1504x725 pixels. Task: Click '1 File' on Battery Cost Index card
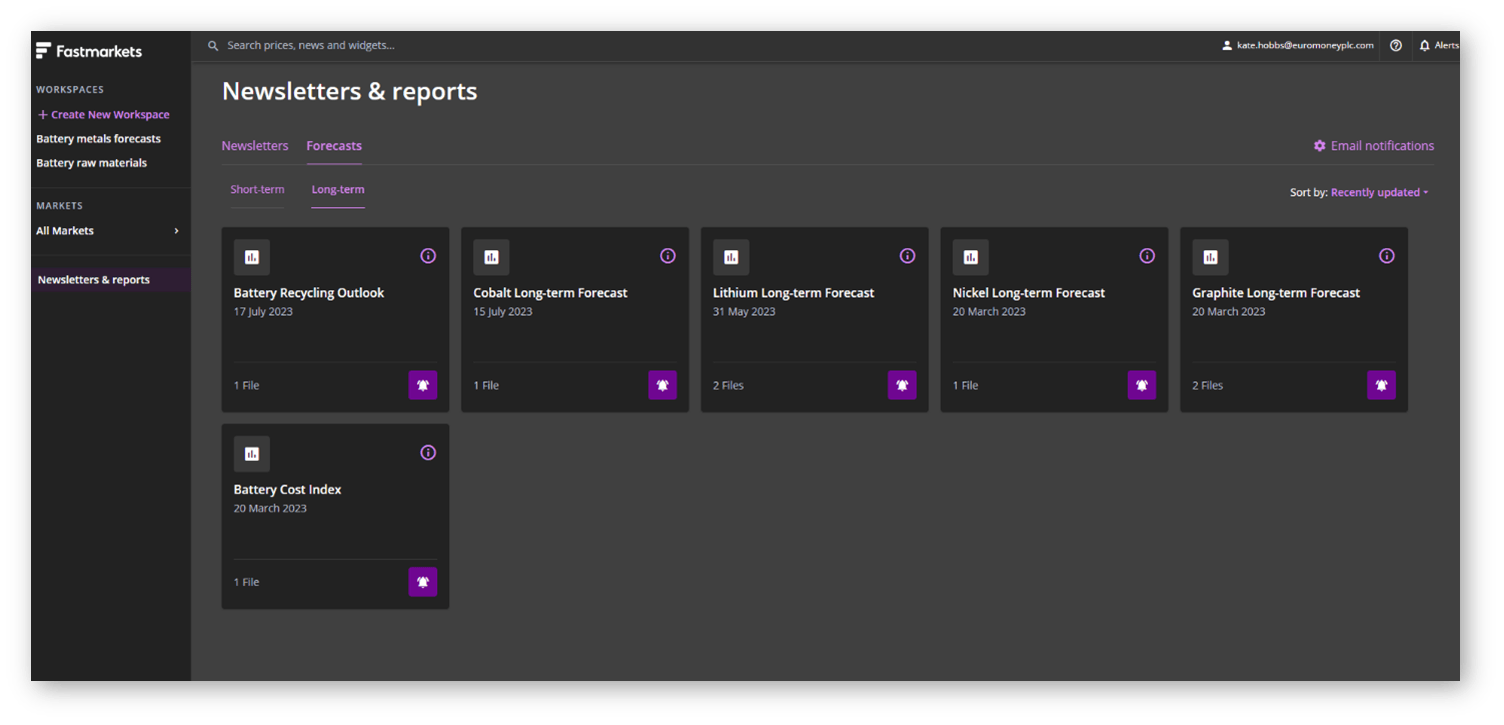click(x=246, y=583)
